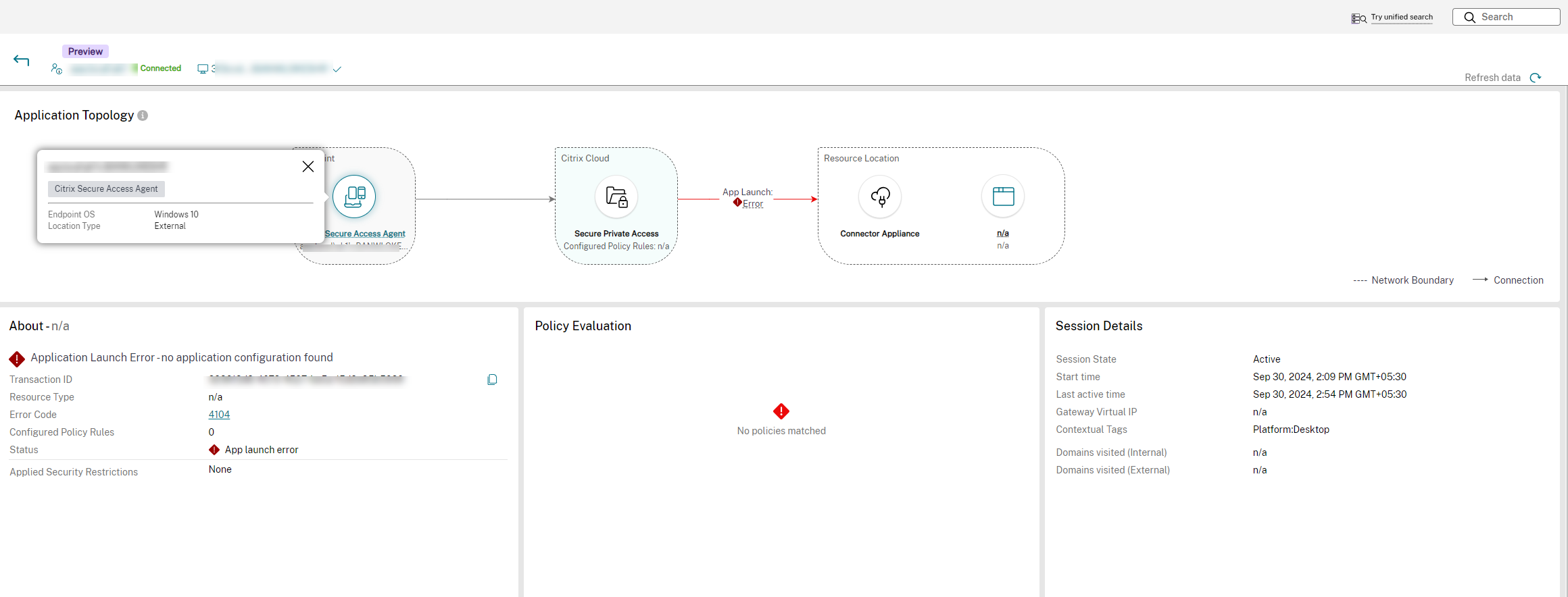1568x597 pixels.
Task: Close the Citrix Secure Access Agent popup
Action: (x=308, y=166)
